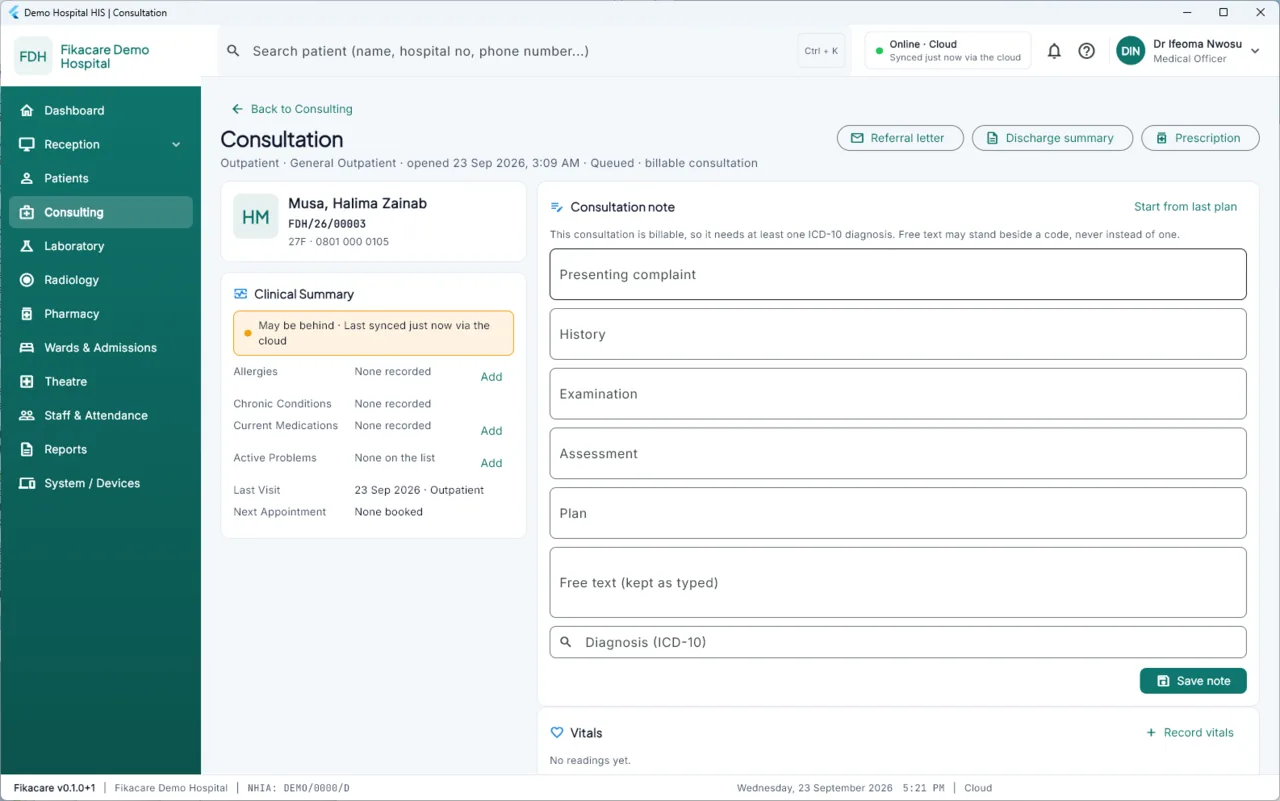This screenshot has height=801, width=1280.
Task: Click the Pharmacy sidebar icon
Action: point(27,314)
